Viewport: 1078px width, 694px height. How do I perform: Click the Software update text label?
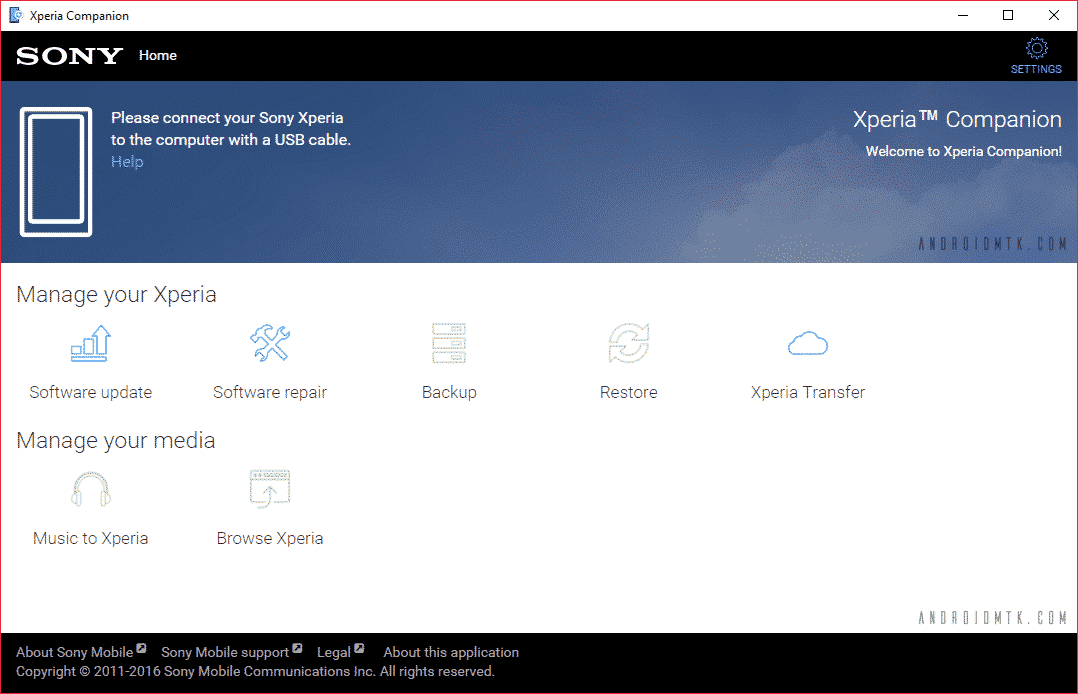coord(90,392)
